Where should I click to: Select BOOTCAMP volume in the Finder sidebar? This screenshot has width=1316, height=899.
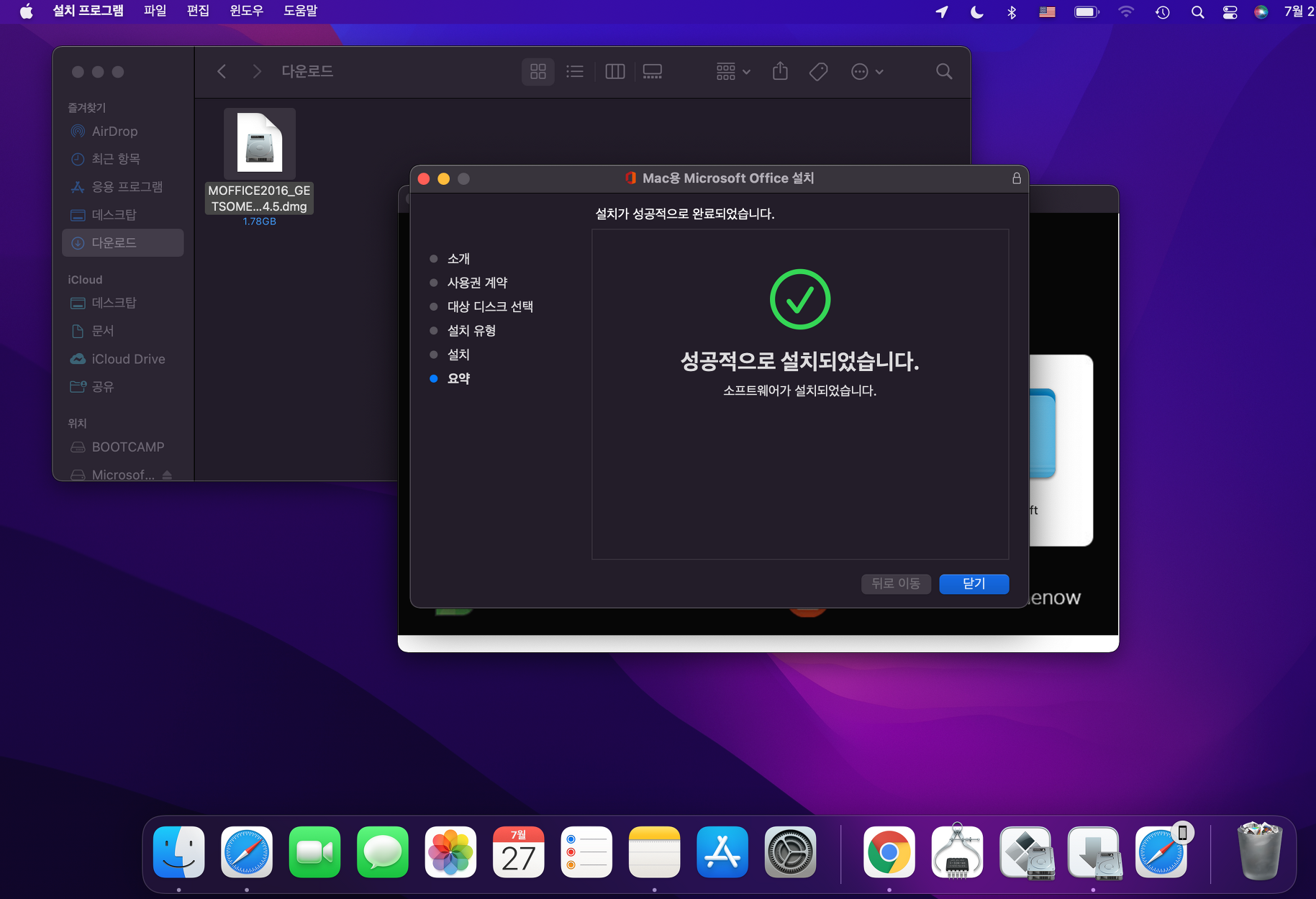(x=122, y=447)
